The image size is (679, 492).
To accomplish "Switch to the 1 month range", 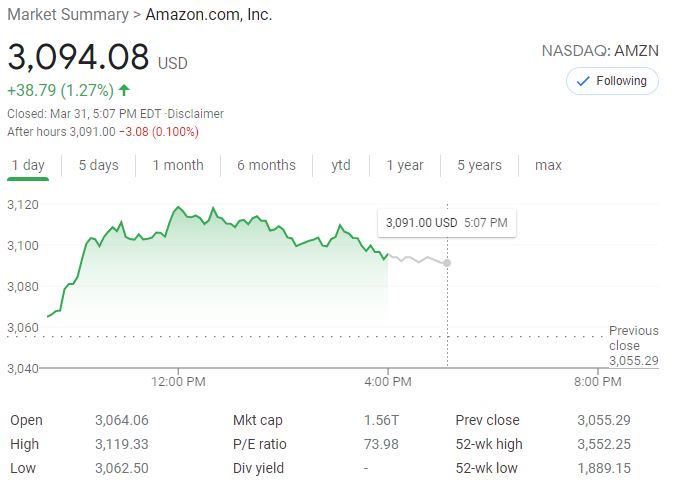I will pyautogui.click(x=178, y=165).
